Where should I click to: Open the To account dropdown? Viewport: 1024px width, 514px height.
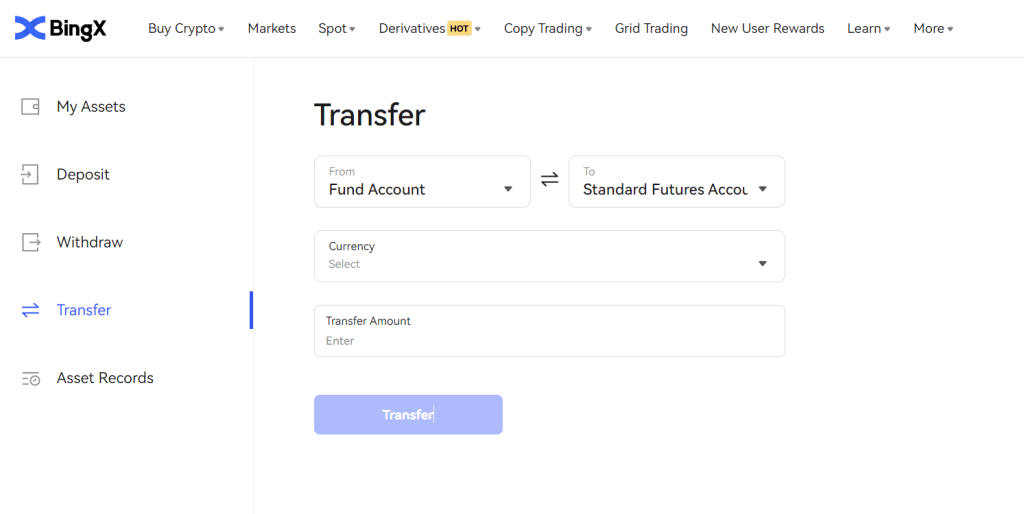point(762,189)
